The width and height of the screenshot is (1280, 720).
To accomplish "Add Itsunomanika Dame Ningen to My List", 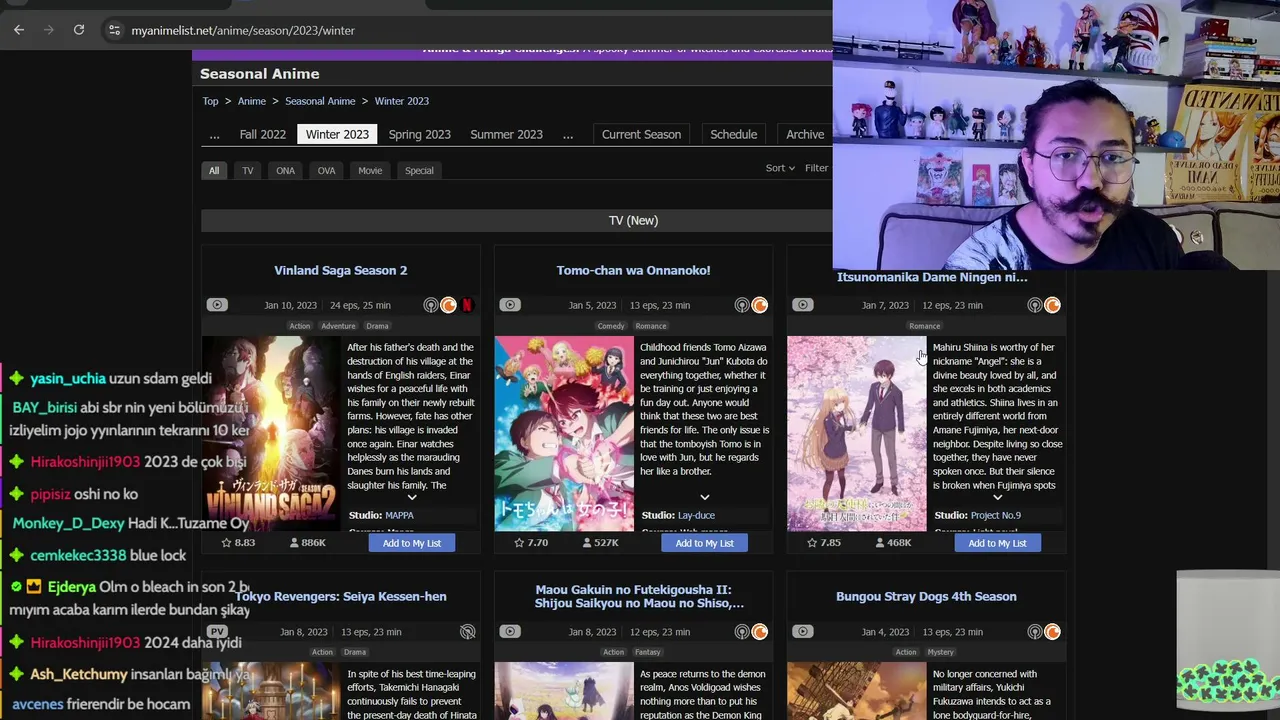I will [997, 543].
